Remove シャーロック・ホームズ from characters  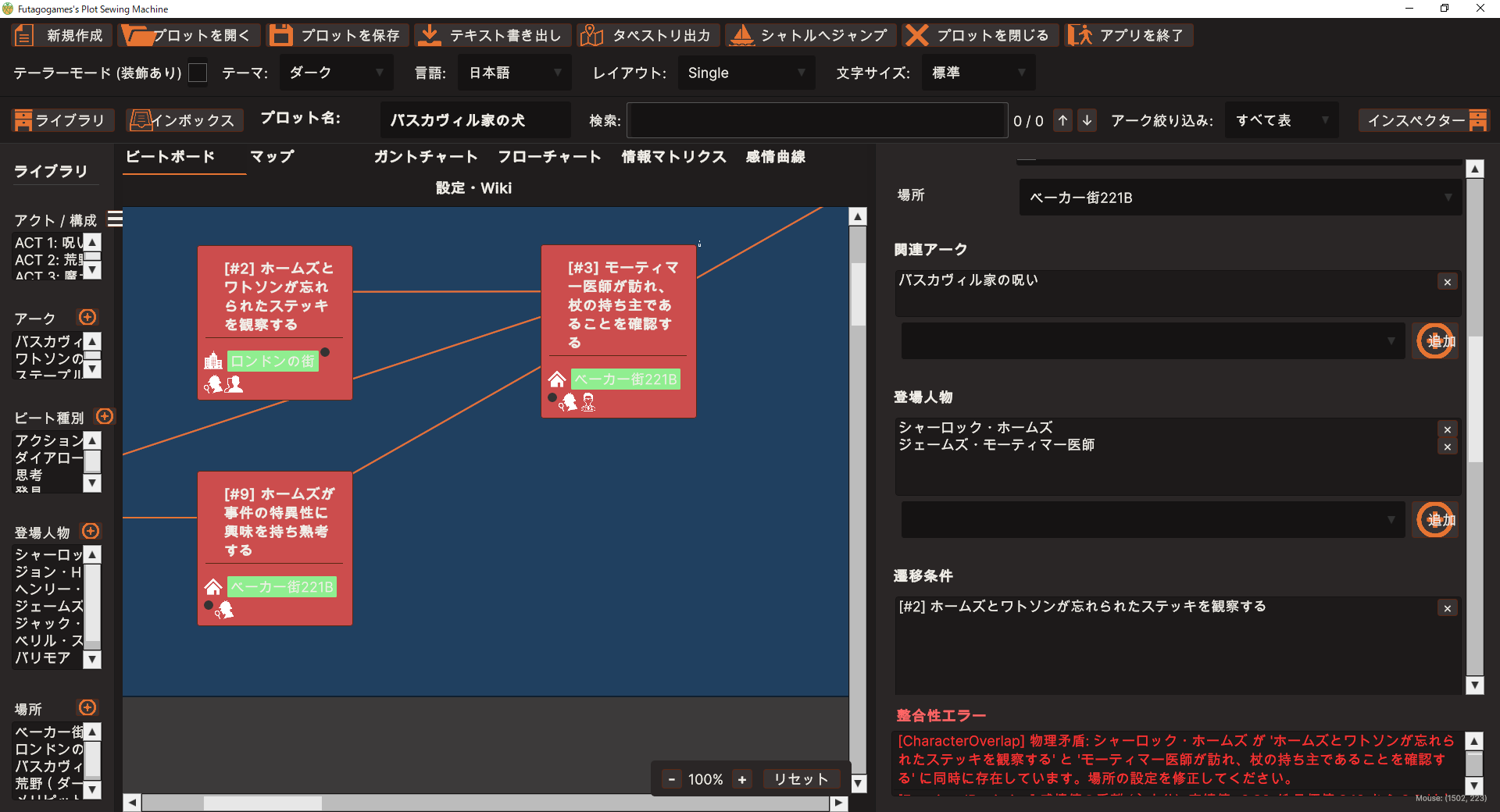click(1448, 429)
